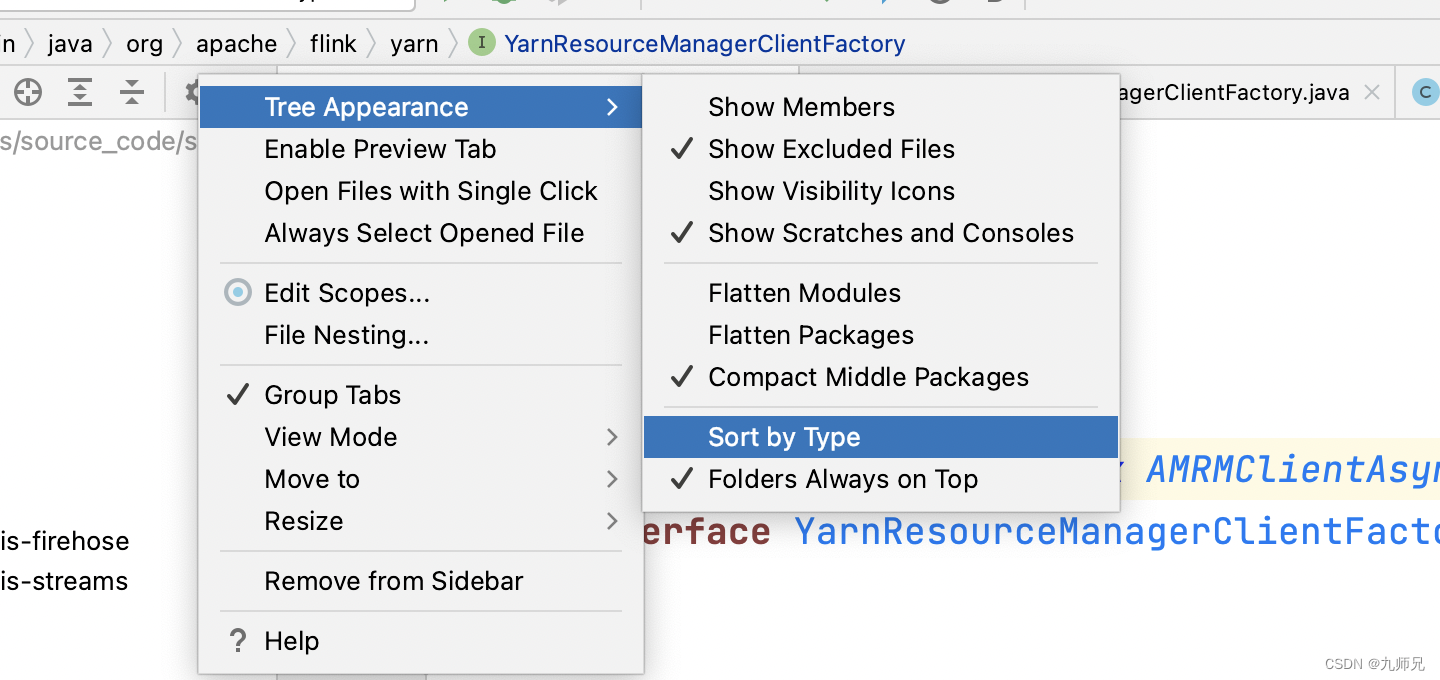Click the apache breadcrumb segment
Image resolution: width=1440 pixels, height=680 pixels.
click(236, 44)
